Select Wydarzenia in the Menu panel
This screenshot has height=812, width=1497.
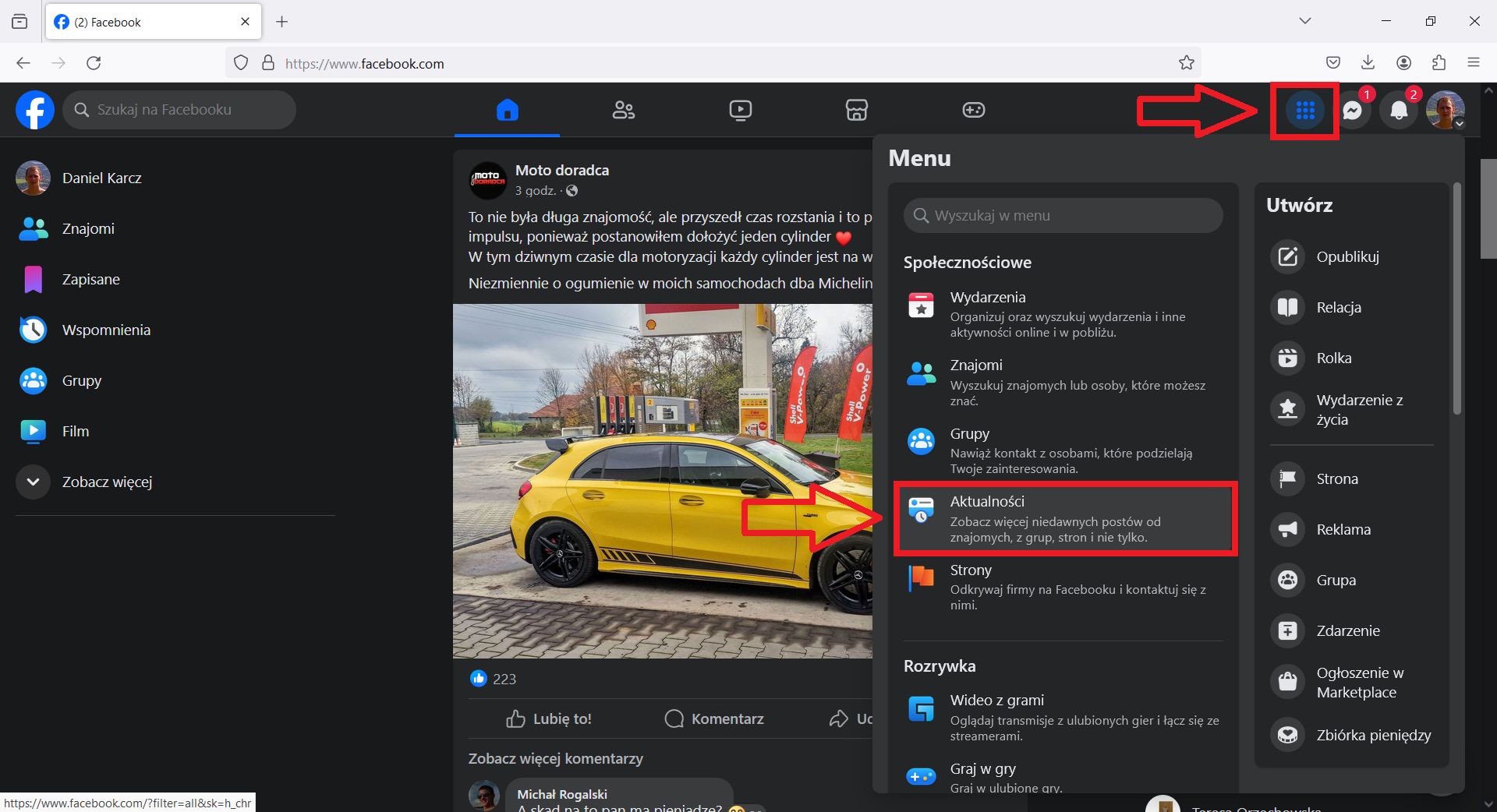pos(1064,313)
